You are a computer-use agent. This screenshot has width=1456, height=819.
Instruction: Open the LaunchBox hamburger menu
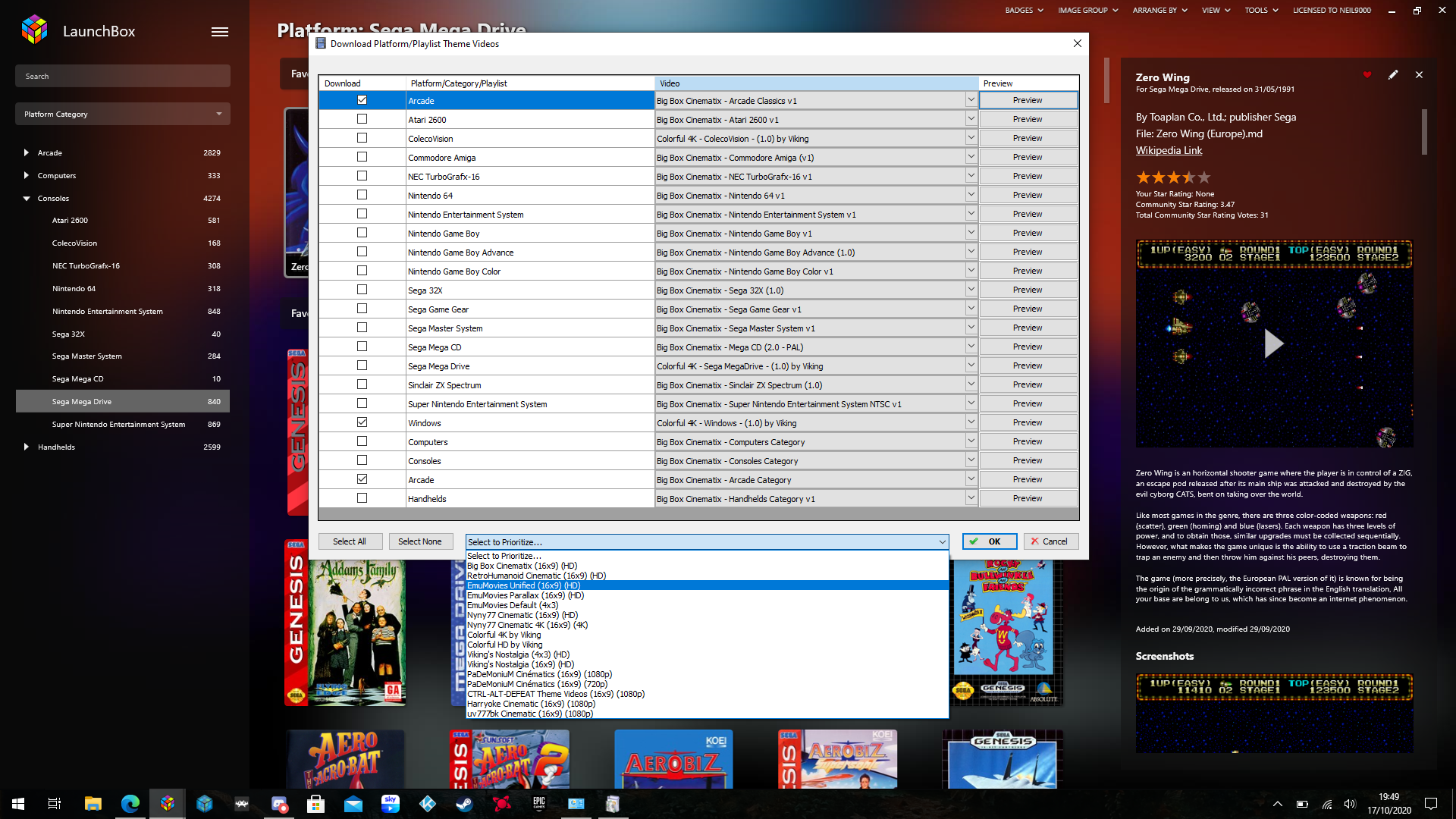coord(220,32)
